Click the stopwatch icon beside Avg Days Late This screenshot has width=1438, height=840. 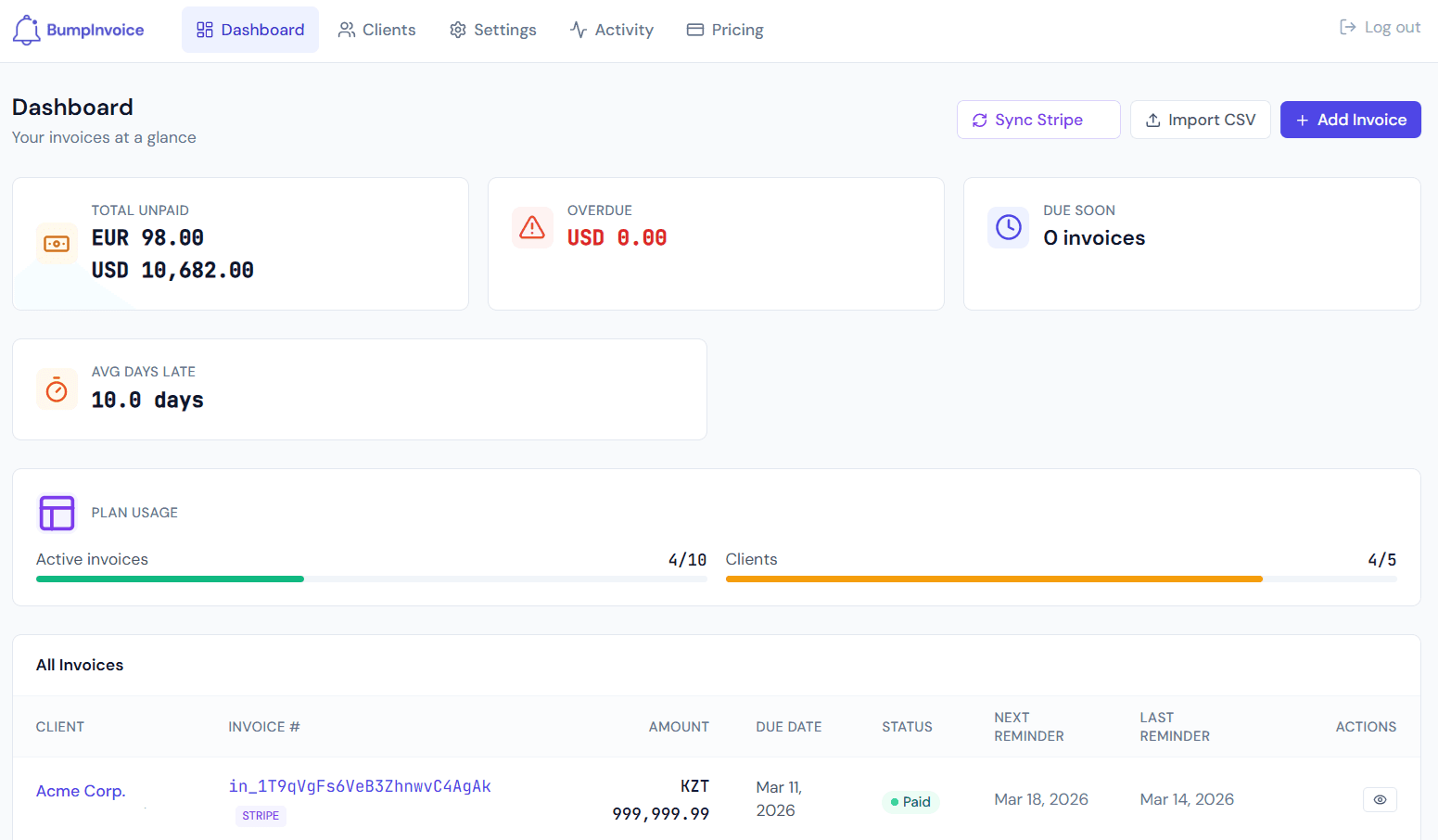coord(57,388)
